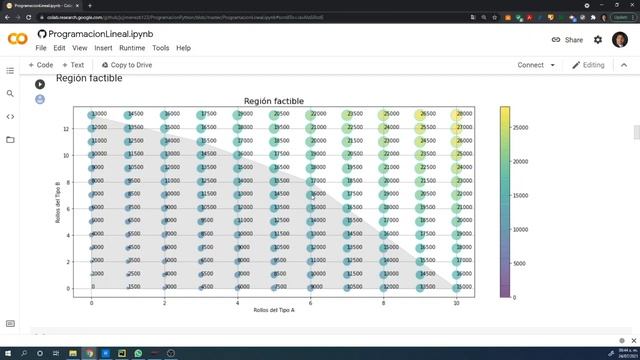Screen dimensions: 640x360
Task: Click the page vertical scrollbar thumb
Action: [636, 132]
